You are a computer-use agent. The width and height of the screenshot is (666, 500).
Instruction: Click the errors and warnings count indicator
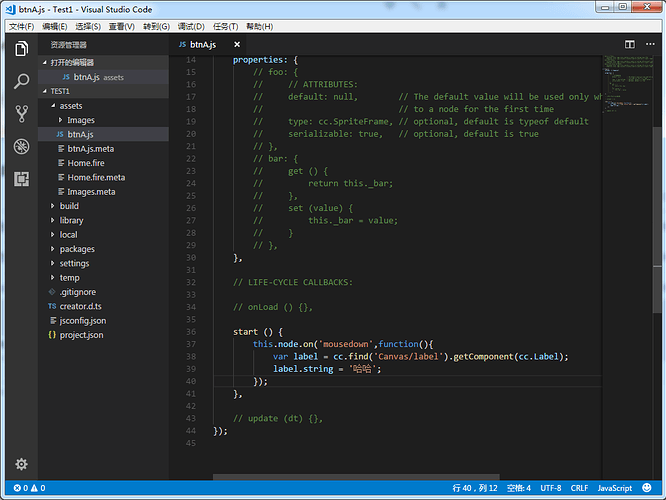click(x=29, y=488)
